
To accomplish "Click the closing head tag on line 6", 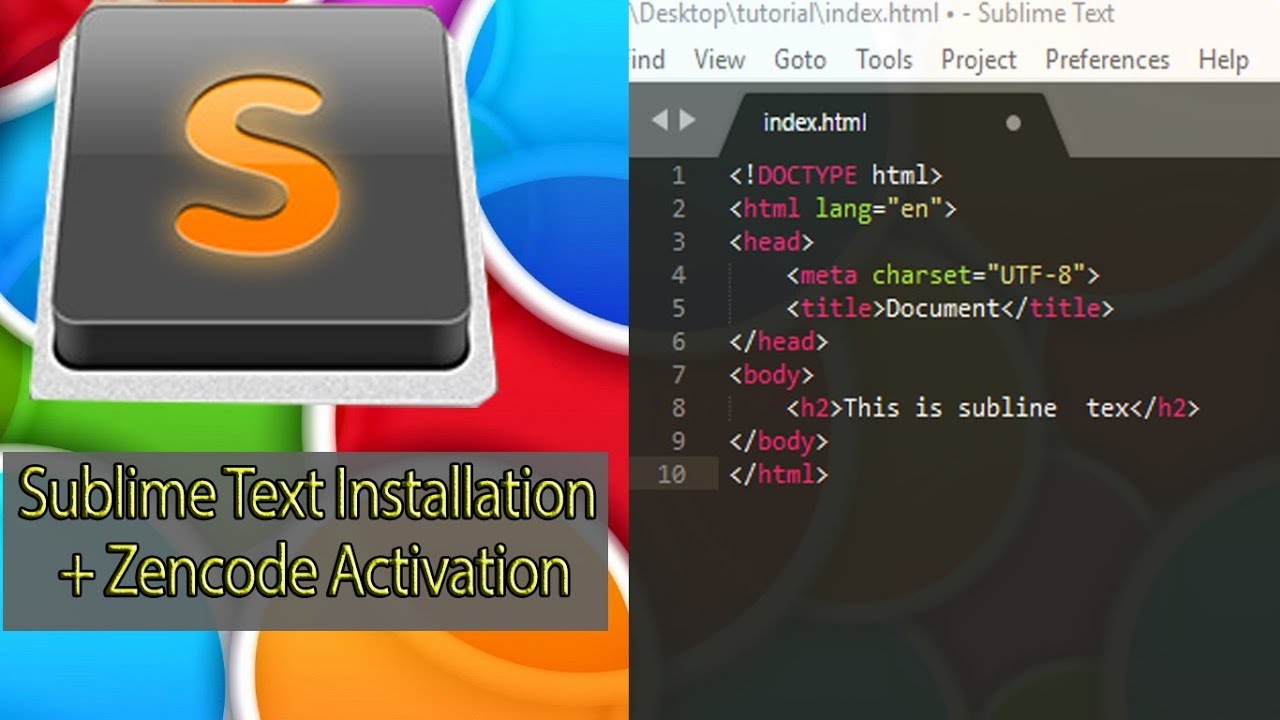I will pos(779,341).
